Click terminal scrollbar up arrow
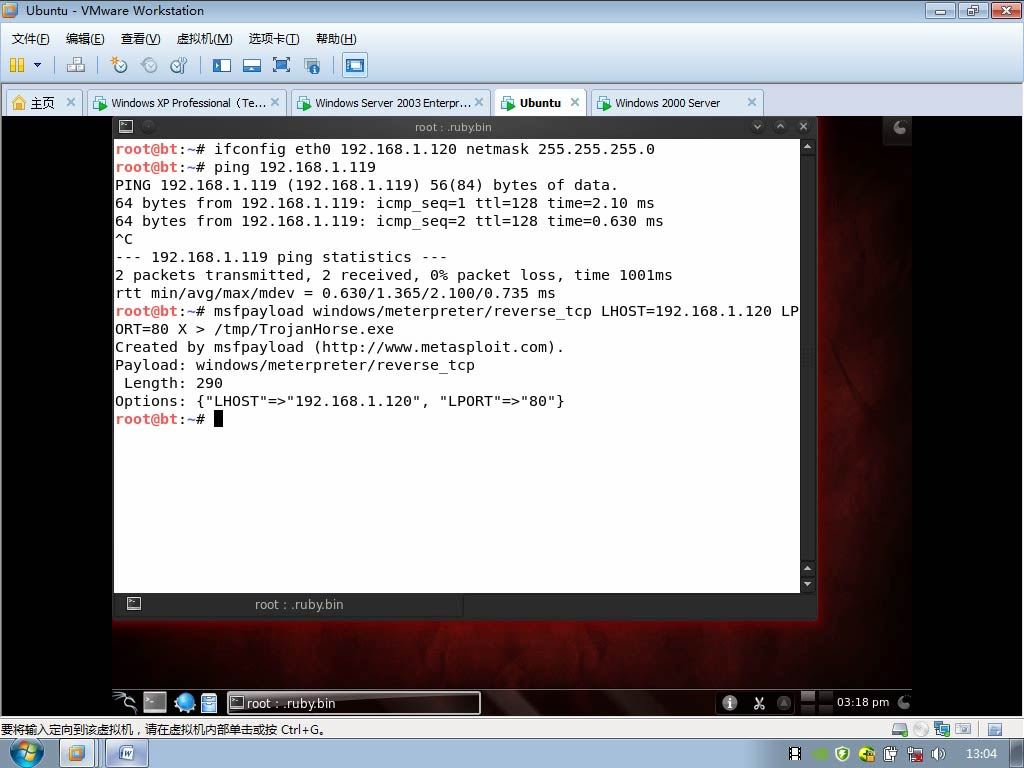This screenshot has width=1024, height=768. point(808,147)
